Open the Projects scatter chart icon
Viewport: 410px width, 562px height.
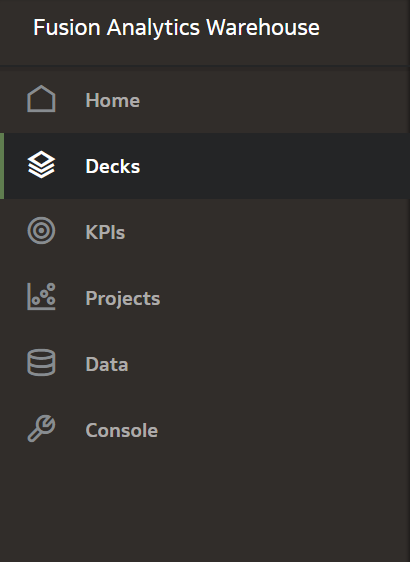click(41, 296)
